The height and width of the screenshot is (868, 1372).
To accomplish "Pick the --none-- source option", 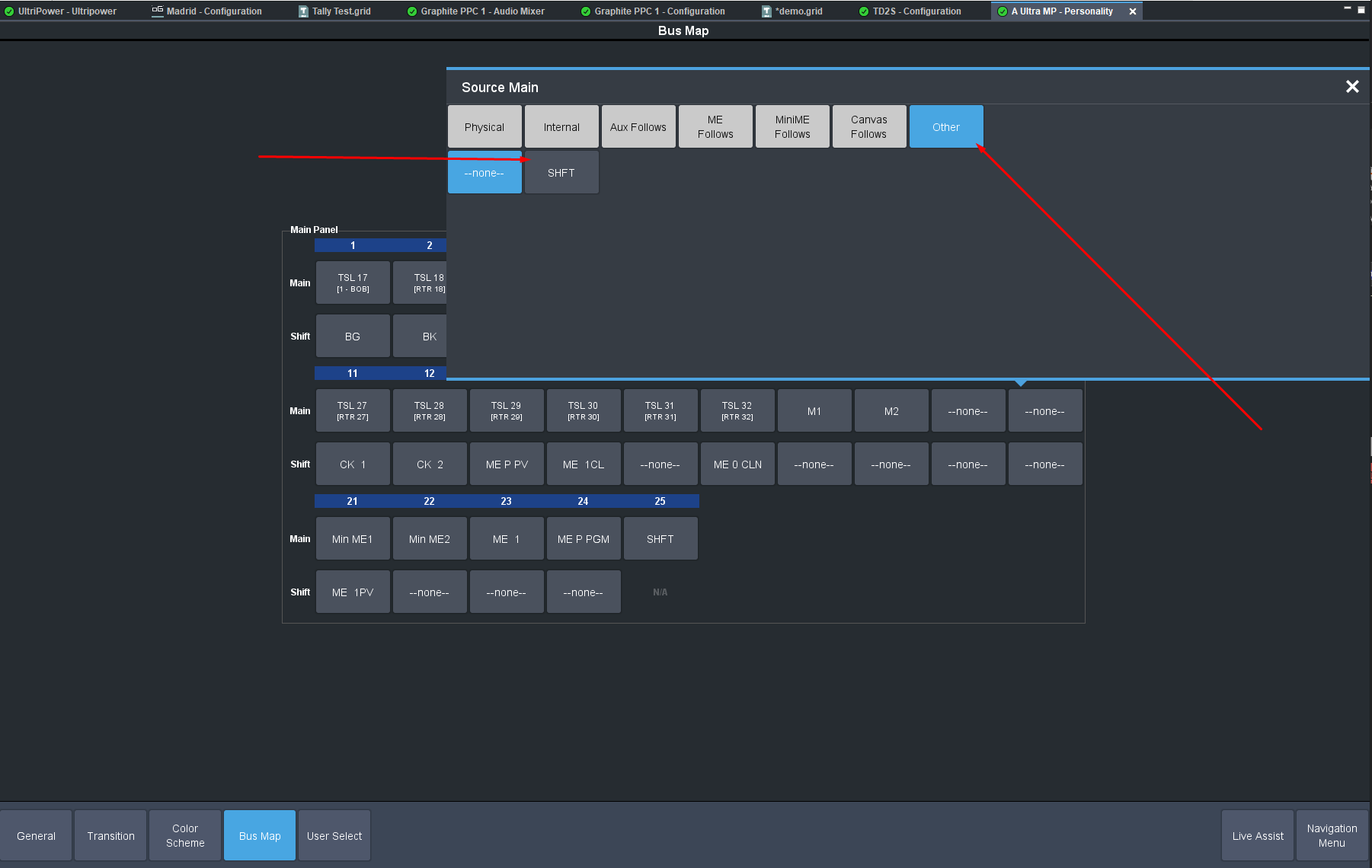I will (x=485, y=173).
